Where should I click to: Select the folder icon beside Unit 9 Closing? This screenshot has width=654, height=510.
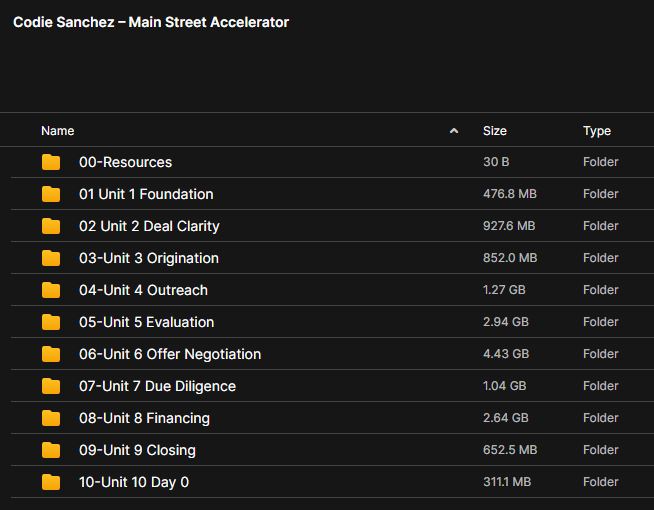[x=51, y=450]
